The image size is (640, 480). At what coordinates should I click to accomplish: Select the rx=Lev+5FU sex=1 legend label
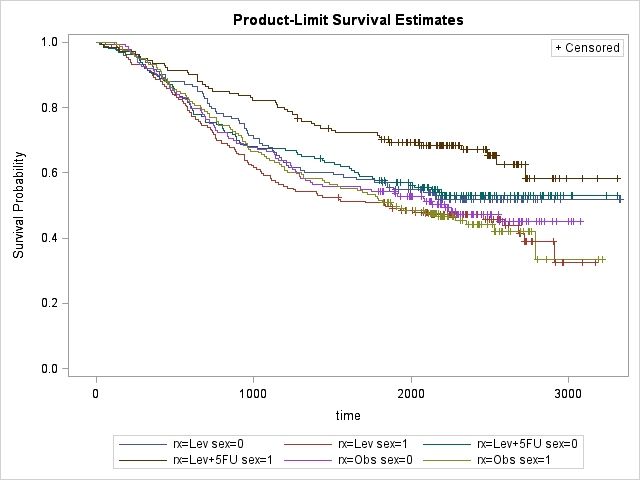pyautogui.click(x=215, y=460)
